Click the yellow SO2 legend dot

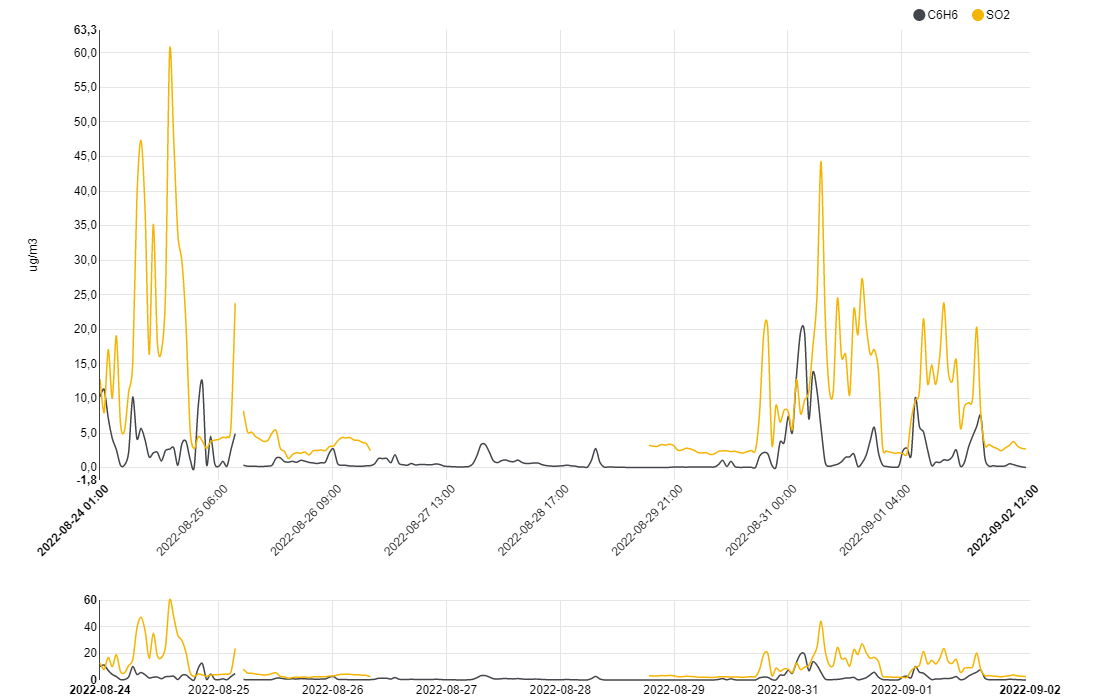coord(978,15)
